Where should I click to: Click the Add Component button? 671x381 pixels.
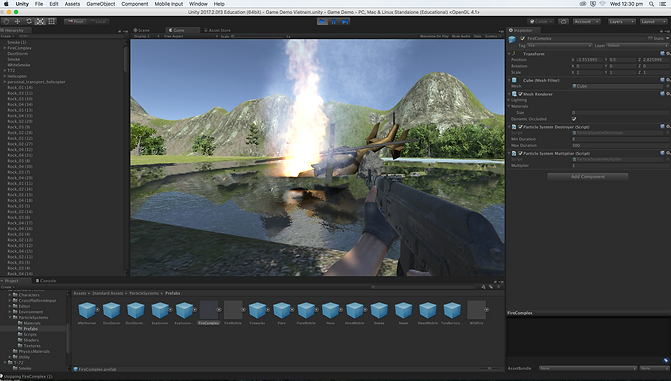[588, 176]
